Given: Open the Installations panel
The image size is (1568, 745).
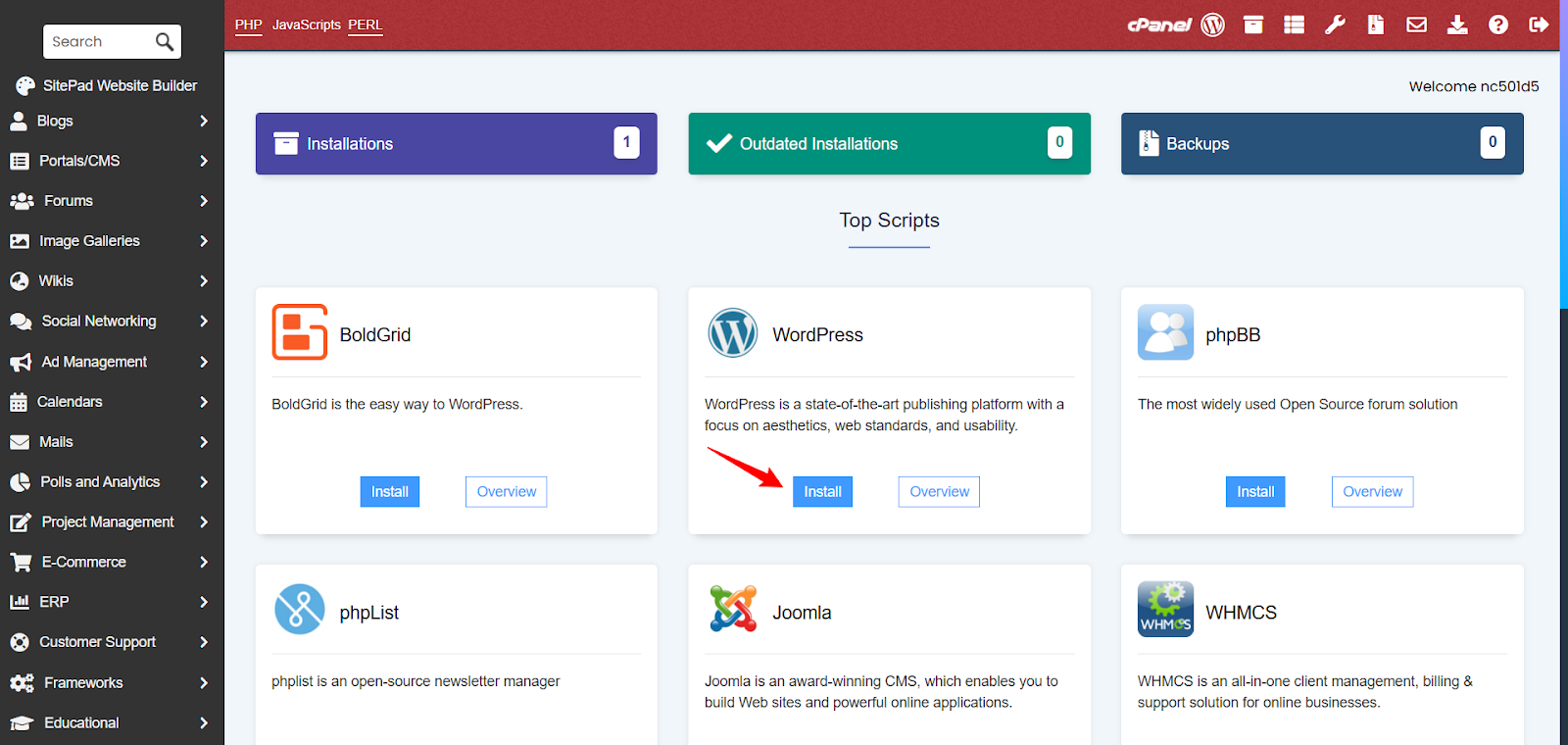Looking at the screenshot, I should point(457,143).
